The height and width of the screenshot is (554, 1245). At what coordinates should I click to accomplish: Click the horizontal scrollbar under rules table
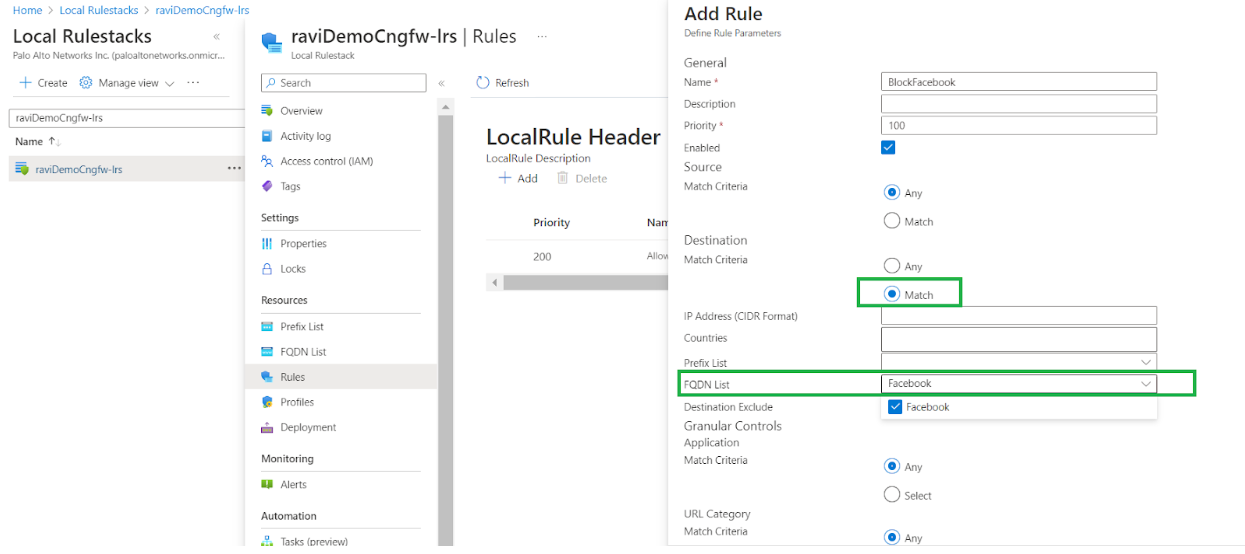point(580,283)
